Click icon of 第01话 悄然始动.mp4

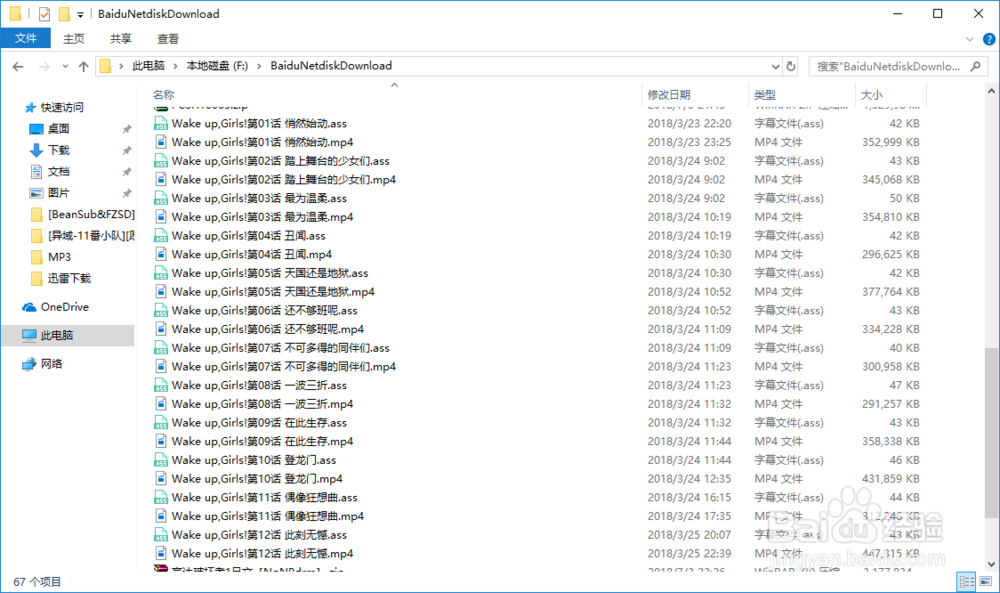pos(161,142)
